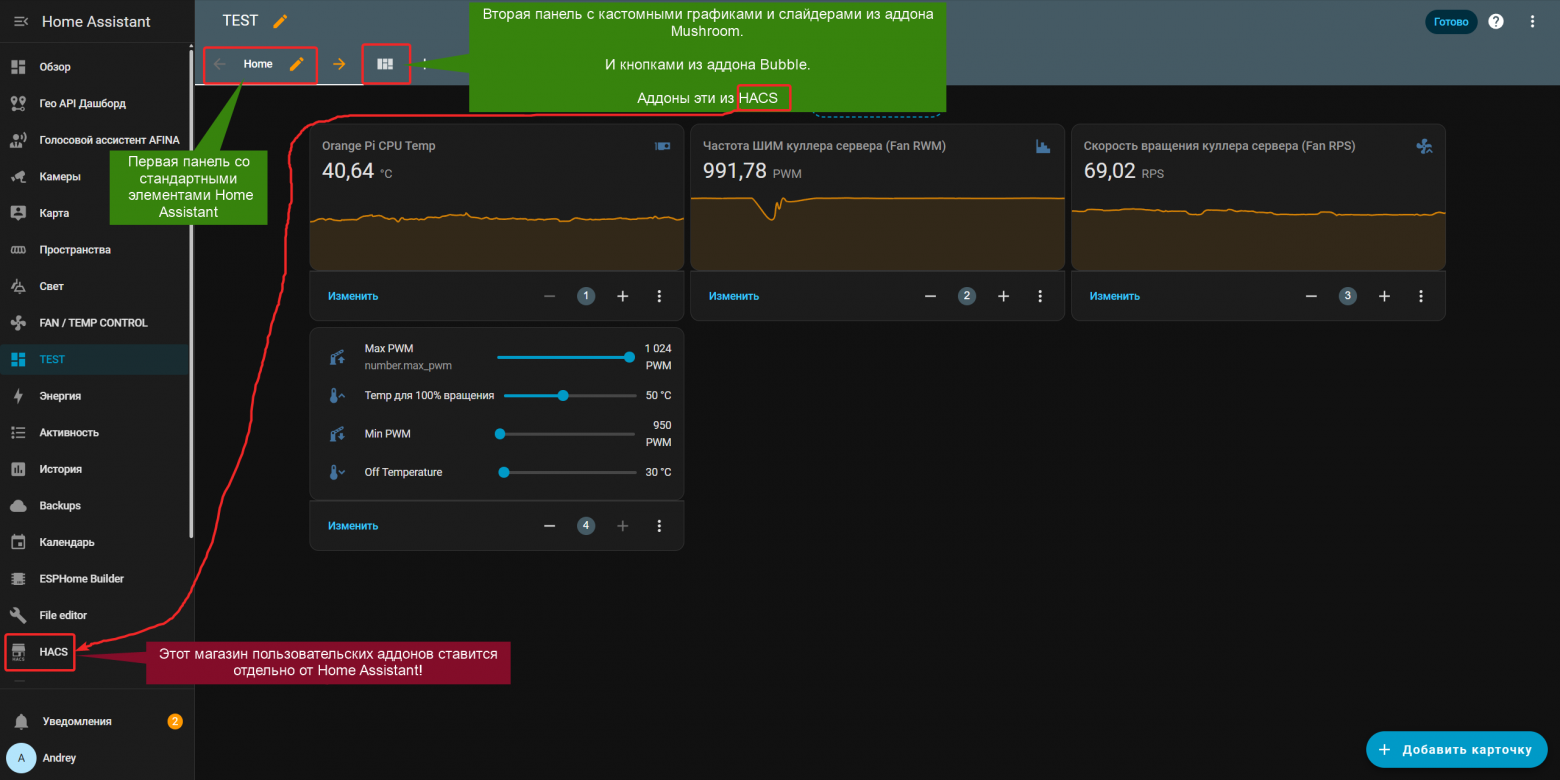Image resolution: width=1560 pixels, height=780 pixels.
Task: Click the Готово button to finish editing
Action: (x=1451, y=21)
